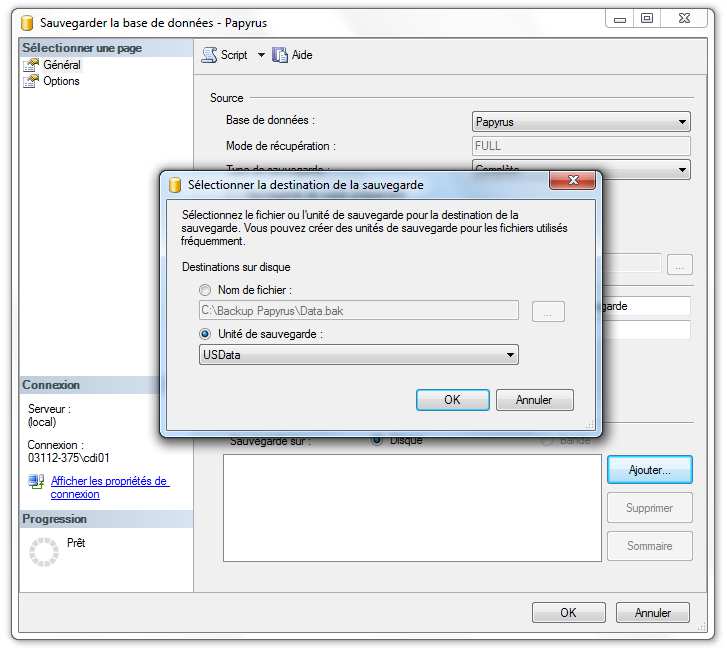Click Annuler in the destination dialog
Viewport: 727px width, 652px height.
(534, 400)
